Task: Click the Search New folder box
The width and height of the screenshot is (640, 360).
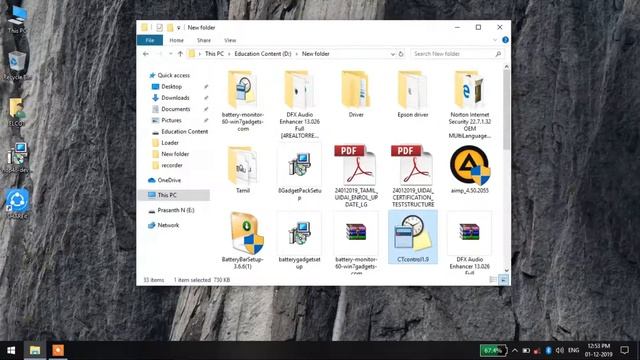Action: point(456,54)
